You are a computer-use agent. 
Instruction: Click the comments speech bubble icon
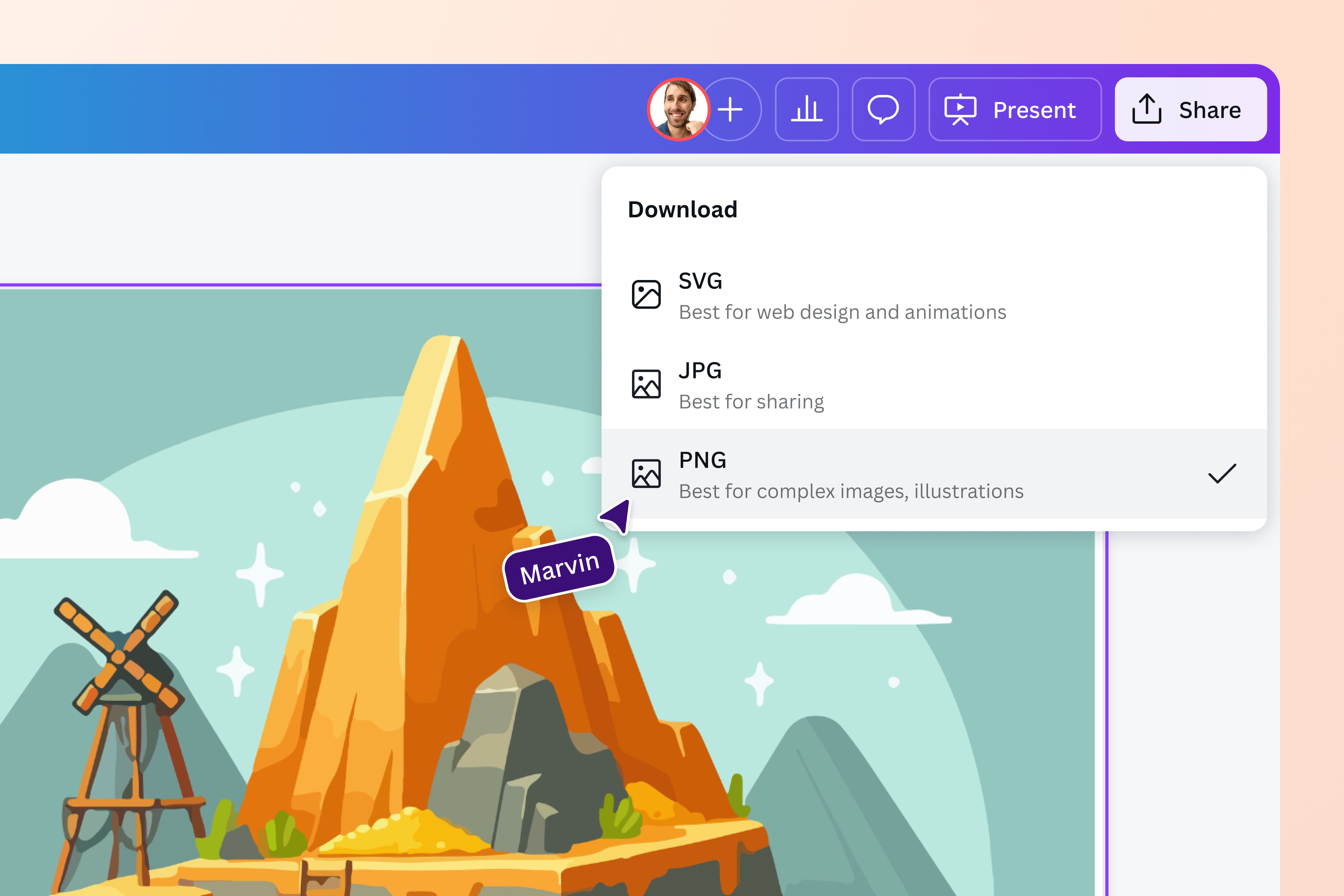click(x=883, y=110)
